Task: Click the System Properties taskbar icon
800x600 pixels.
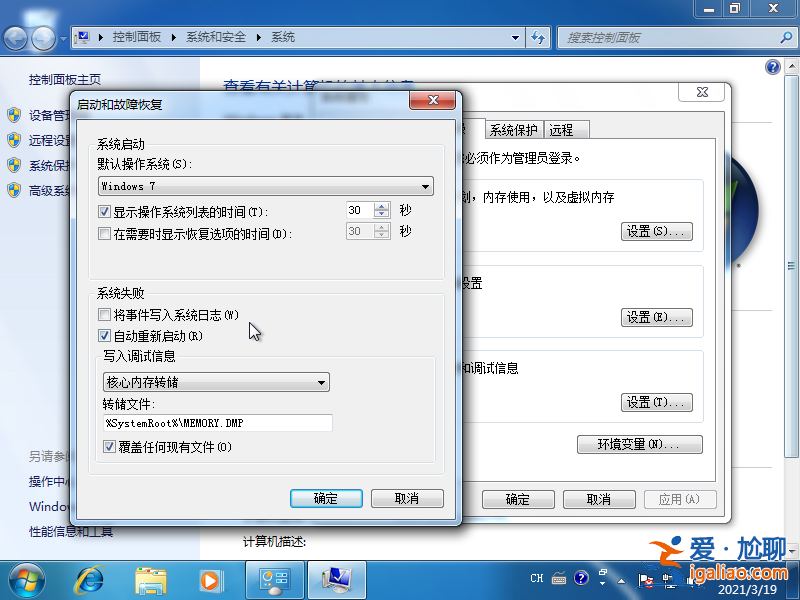Action: pyautogui.click(x=336, y=580)
